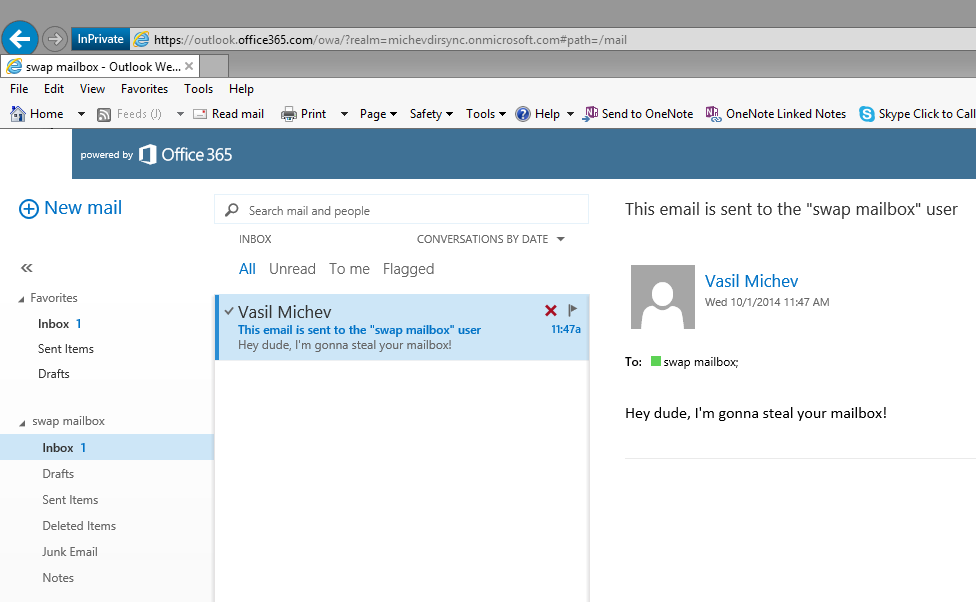
Task: Click the Wed 10/1/2014 11:47 AM timestamp
Action: (767, 302)
